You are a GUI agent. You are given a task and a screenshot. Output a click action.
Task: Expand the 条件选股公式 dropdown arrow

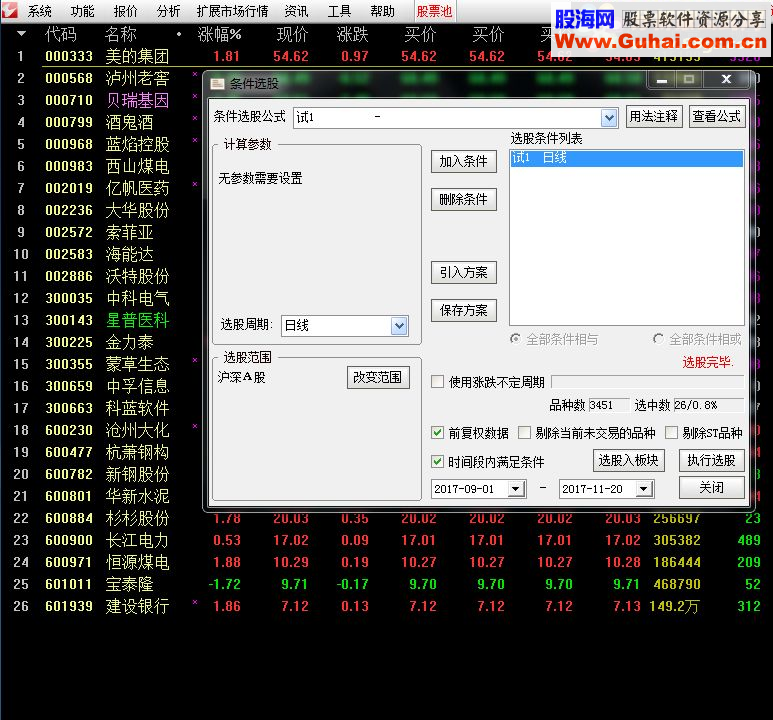(x=609, y=118)
